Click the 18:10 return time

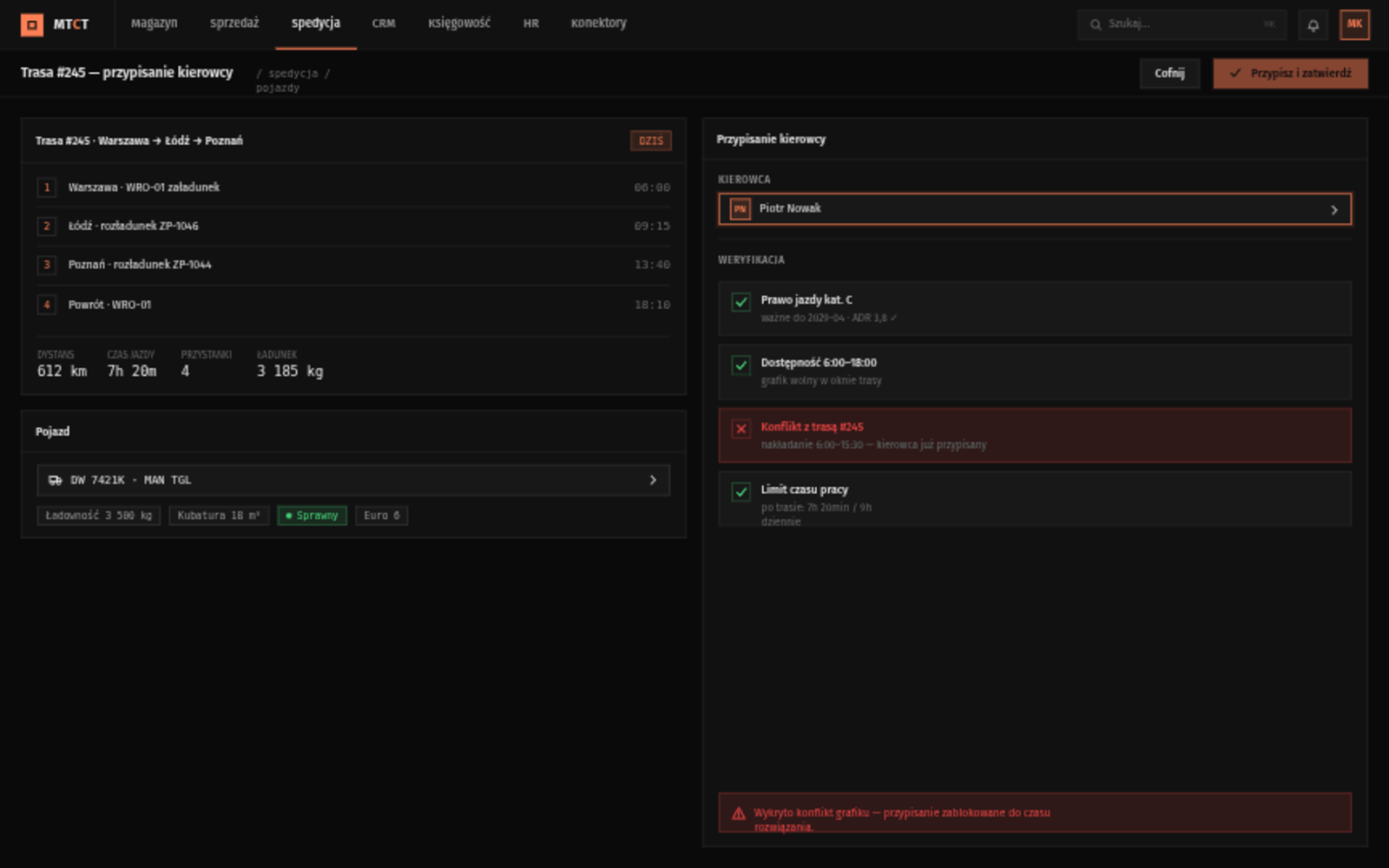click(652, 305)
